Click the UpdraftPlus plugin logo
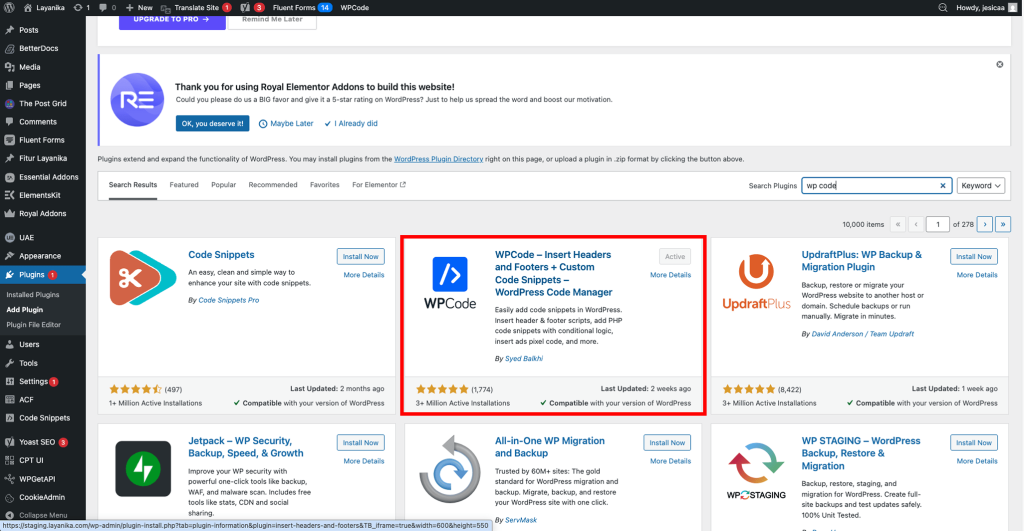The image size is (1024, 531). tap(756, 283)
